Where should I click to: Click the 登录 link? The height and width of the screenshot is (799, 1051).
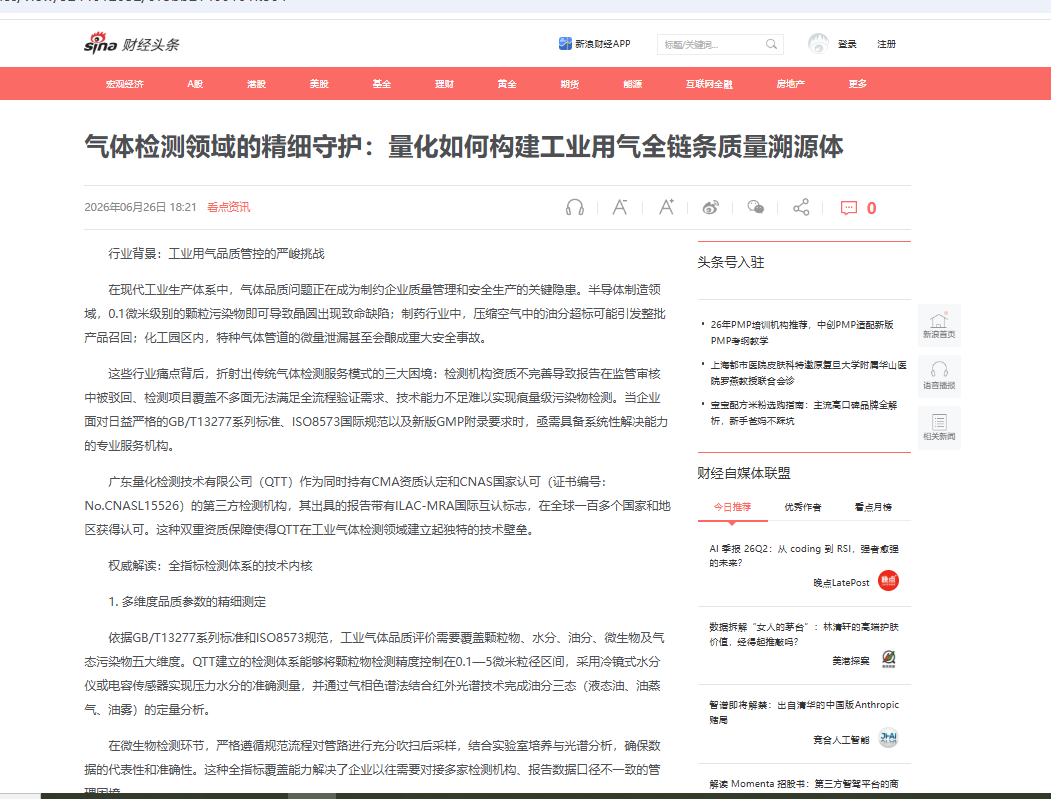[x=847, y=44]
